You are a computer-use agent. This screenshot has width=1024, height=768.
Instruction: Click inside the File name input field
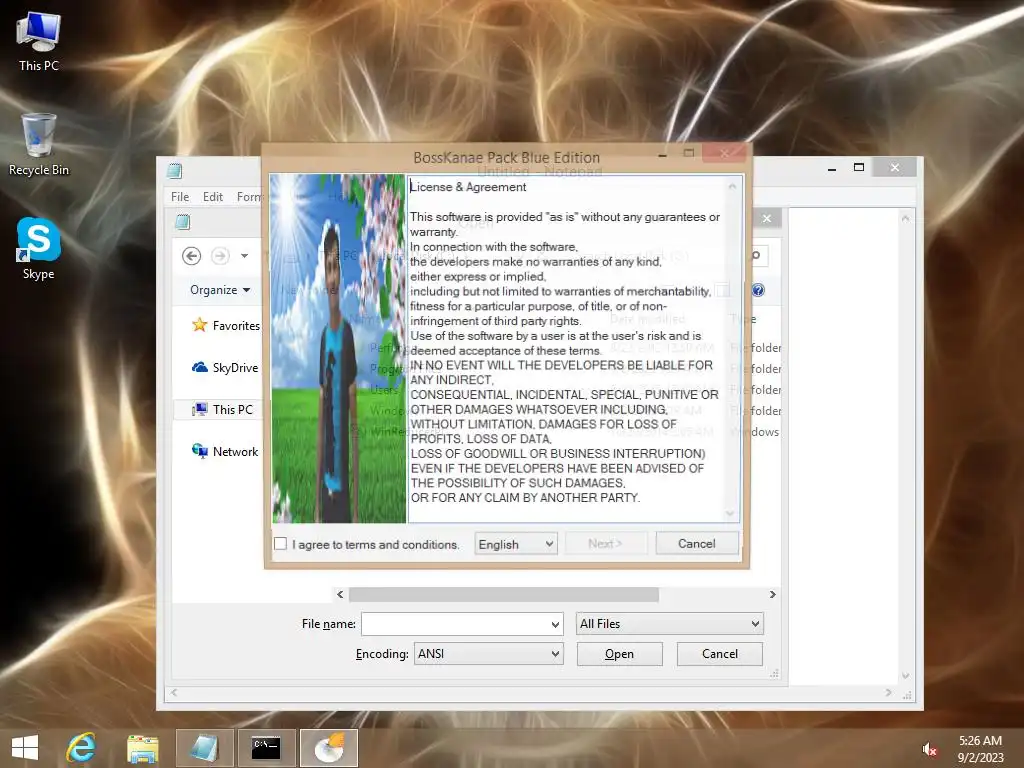455,624
